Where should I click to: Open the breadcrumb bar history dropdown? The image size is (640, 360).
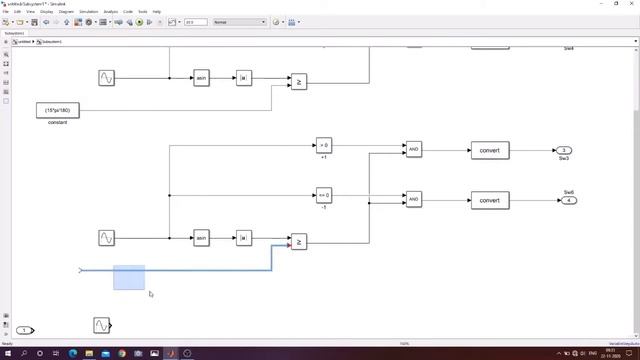(x=636, y=41)
